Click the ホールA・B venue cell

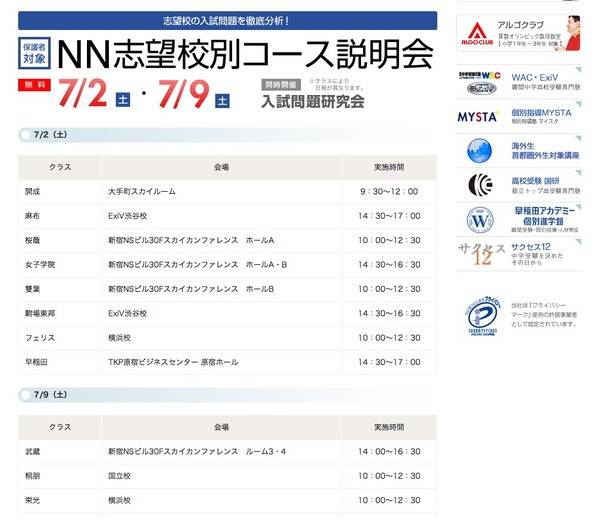click(222, 265)
